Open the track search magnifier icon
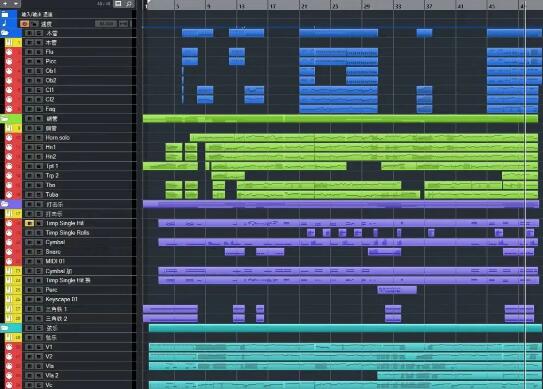 (129, 3)
